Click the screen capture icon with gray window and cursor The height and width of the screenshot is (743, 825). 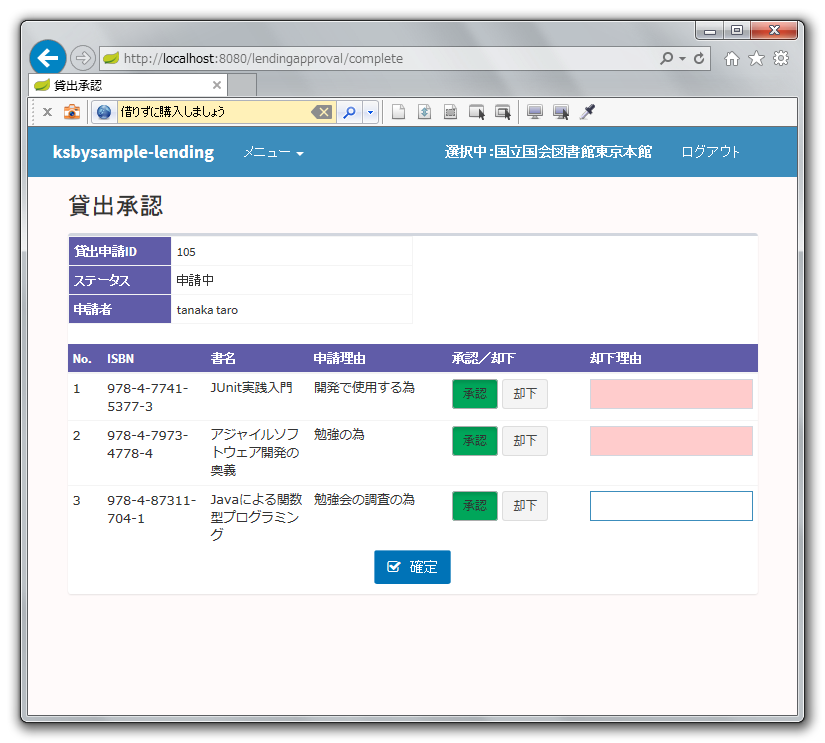[x=503, y=112]
